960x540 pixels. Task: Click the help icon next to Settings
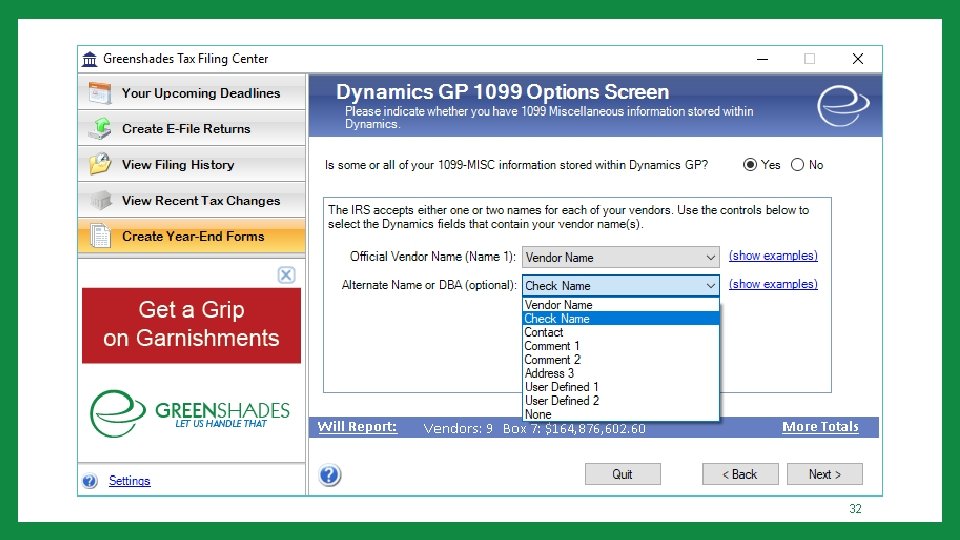pos(90,481)
